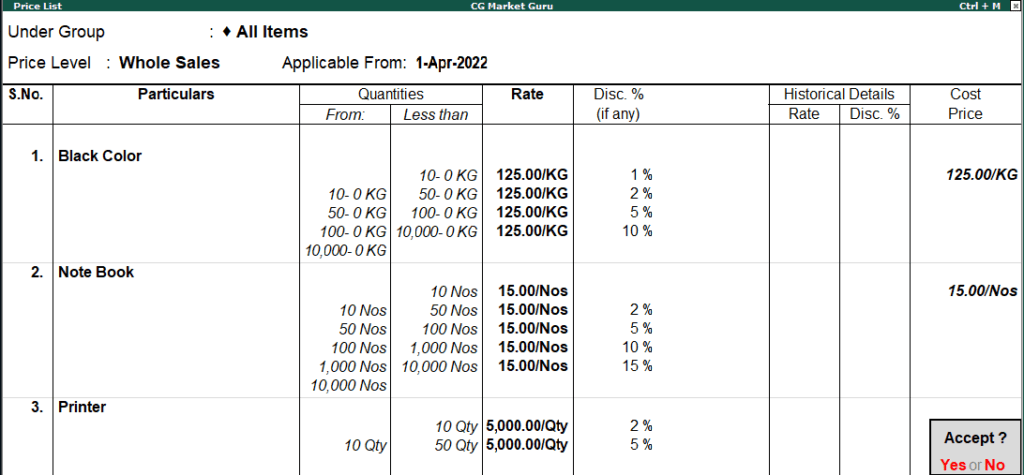Select the Note Book stock item
This screenshot has height=475, width=1024.
coord(96,272)
